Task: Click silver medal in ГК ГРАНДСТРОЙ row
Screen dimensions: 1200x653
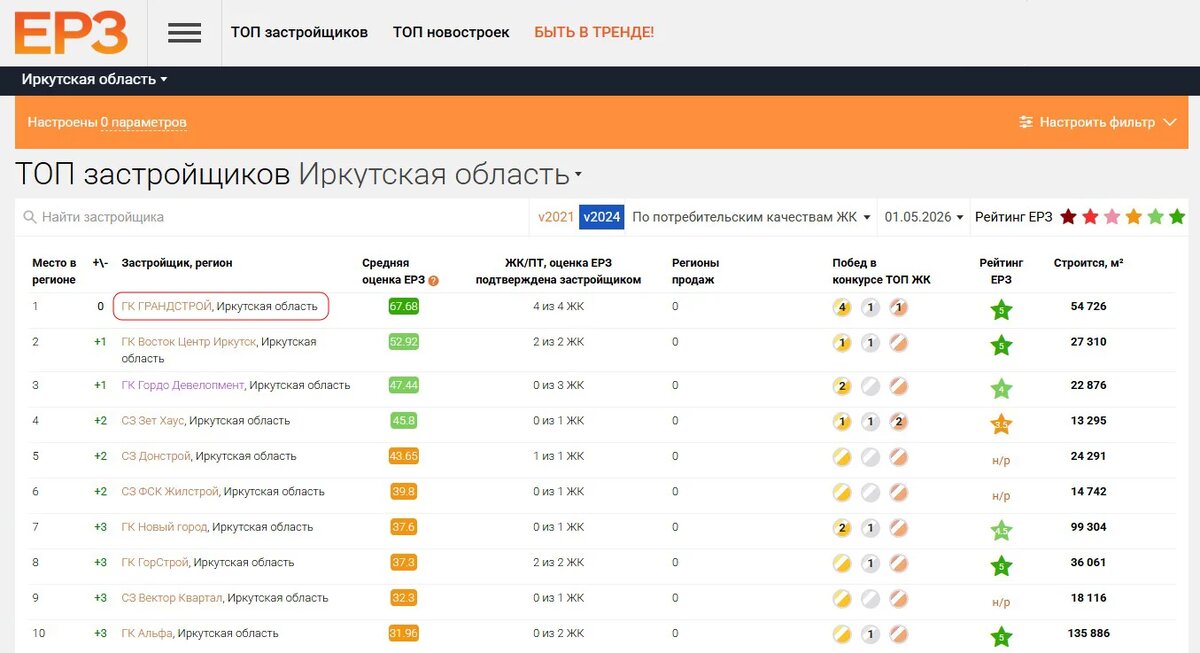Action: point(870,308)
